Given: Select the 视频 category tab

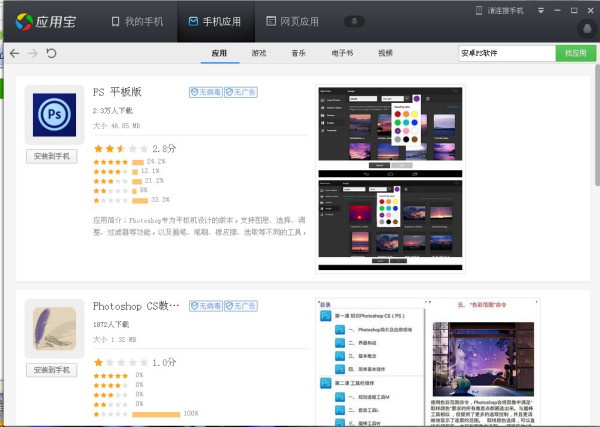Looking at the screenshot, I should pos(385,53).
